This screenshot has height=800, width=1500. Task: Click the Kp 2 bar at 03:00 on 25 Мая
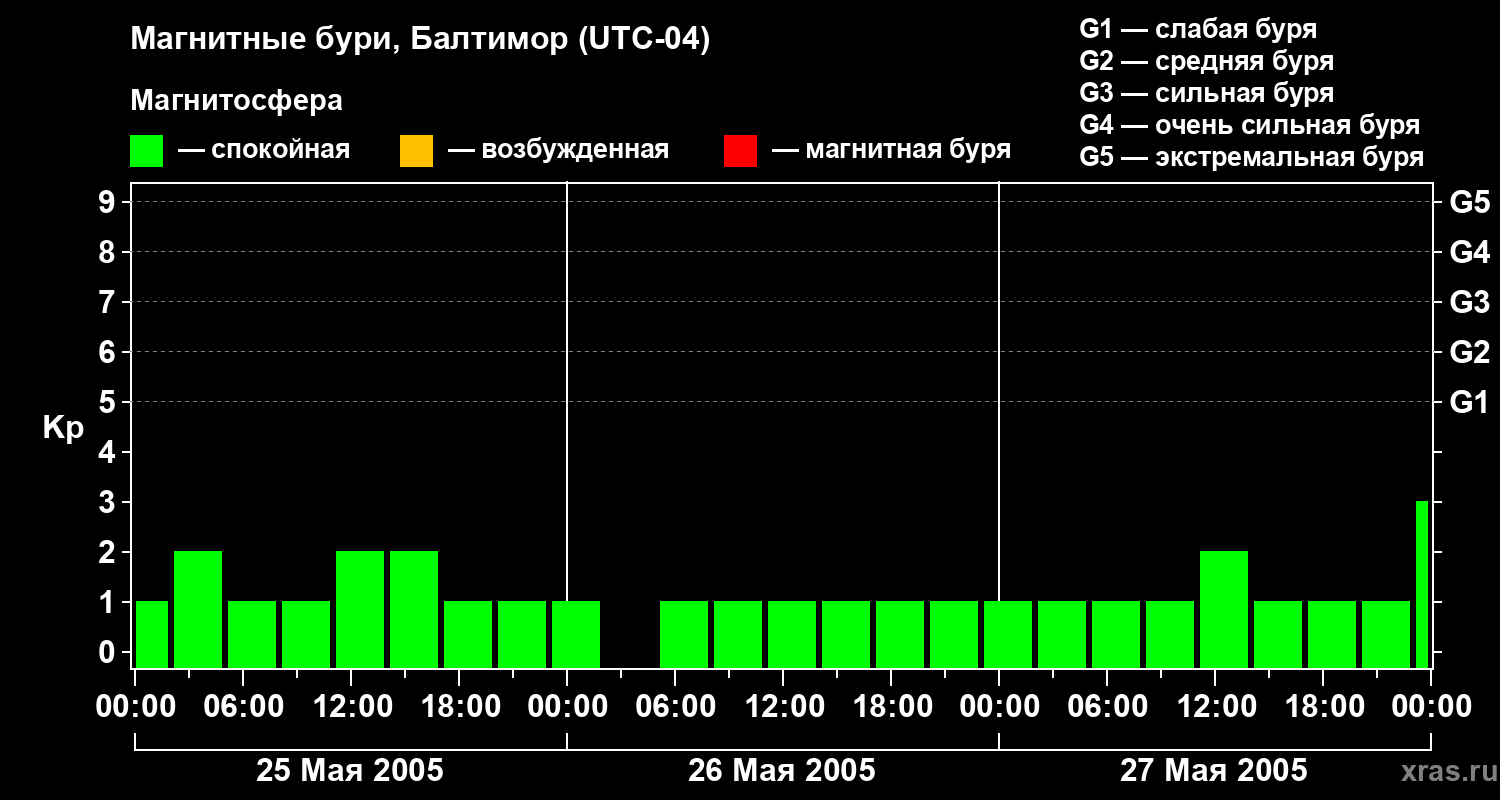click(198, 609)
